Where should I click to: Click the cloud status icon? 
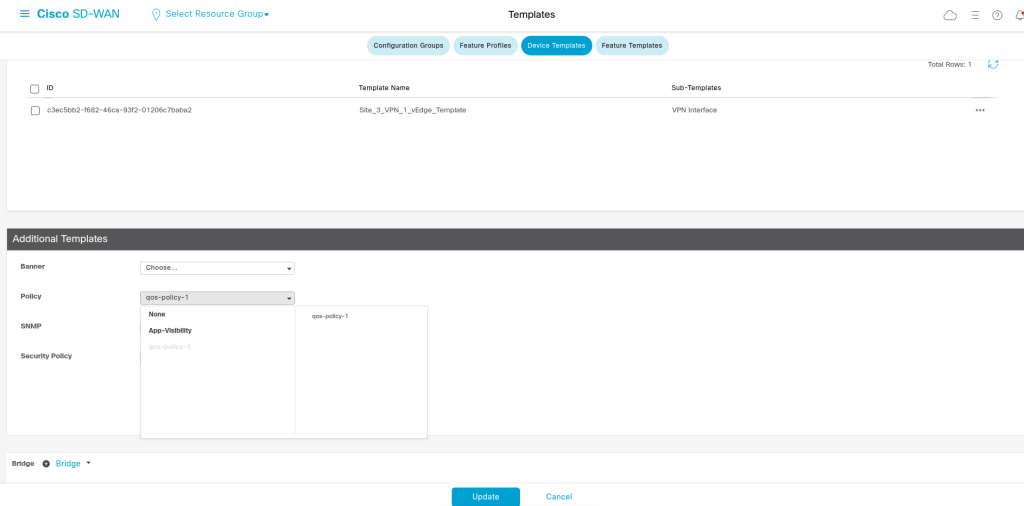coord(950,15)
